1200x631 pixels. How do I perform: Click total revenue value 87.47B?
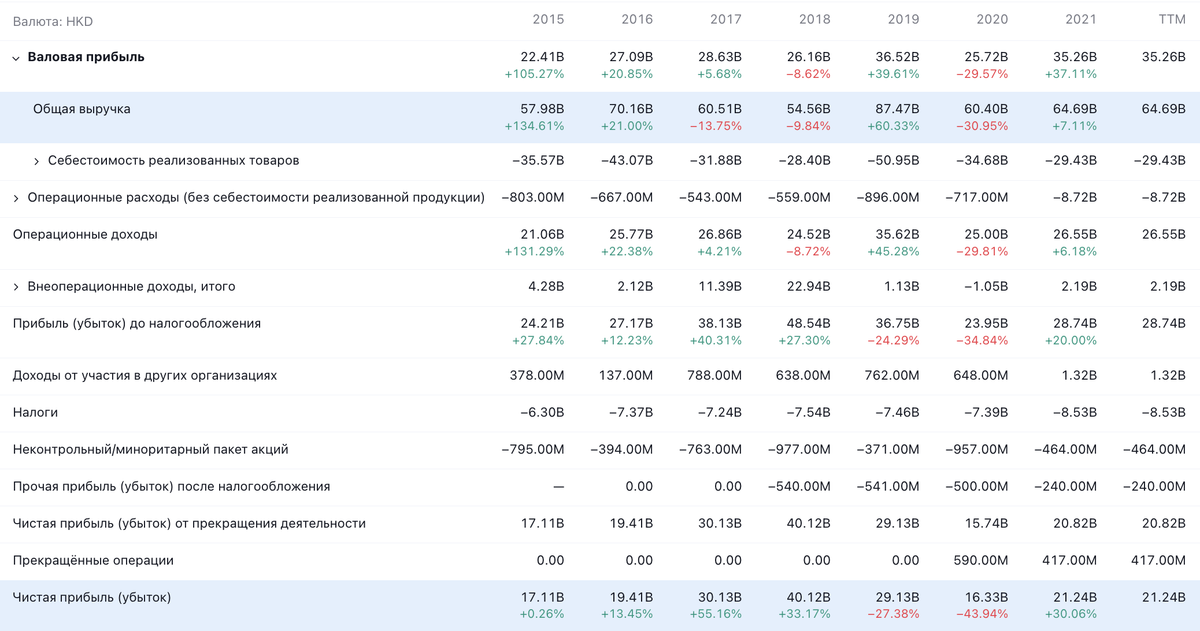897,109
